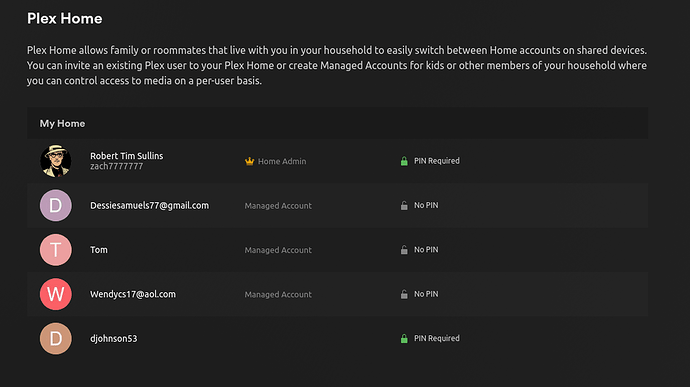Click the green lock icon beside djohnson53

[404, 339]
